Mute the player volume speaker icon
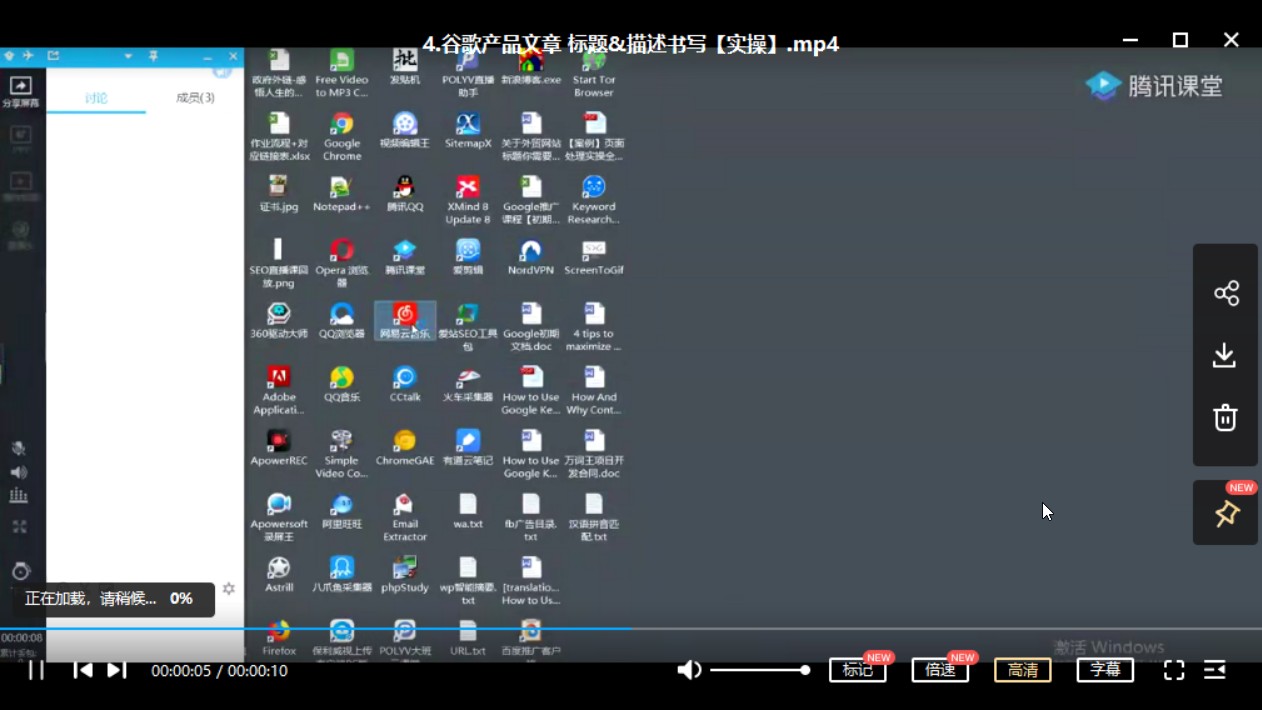This screenshot has height=710, width=1262. click(x=689, y=670)
